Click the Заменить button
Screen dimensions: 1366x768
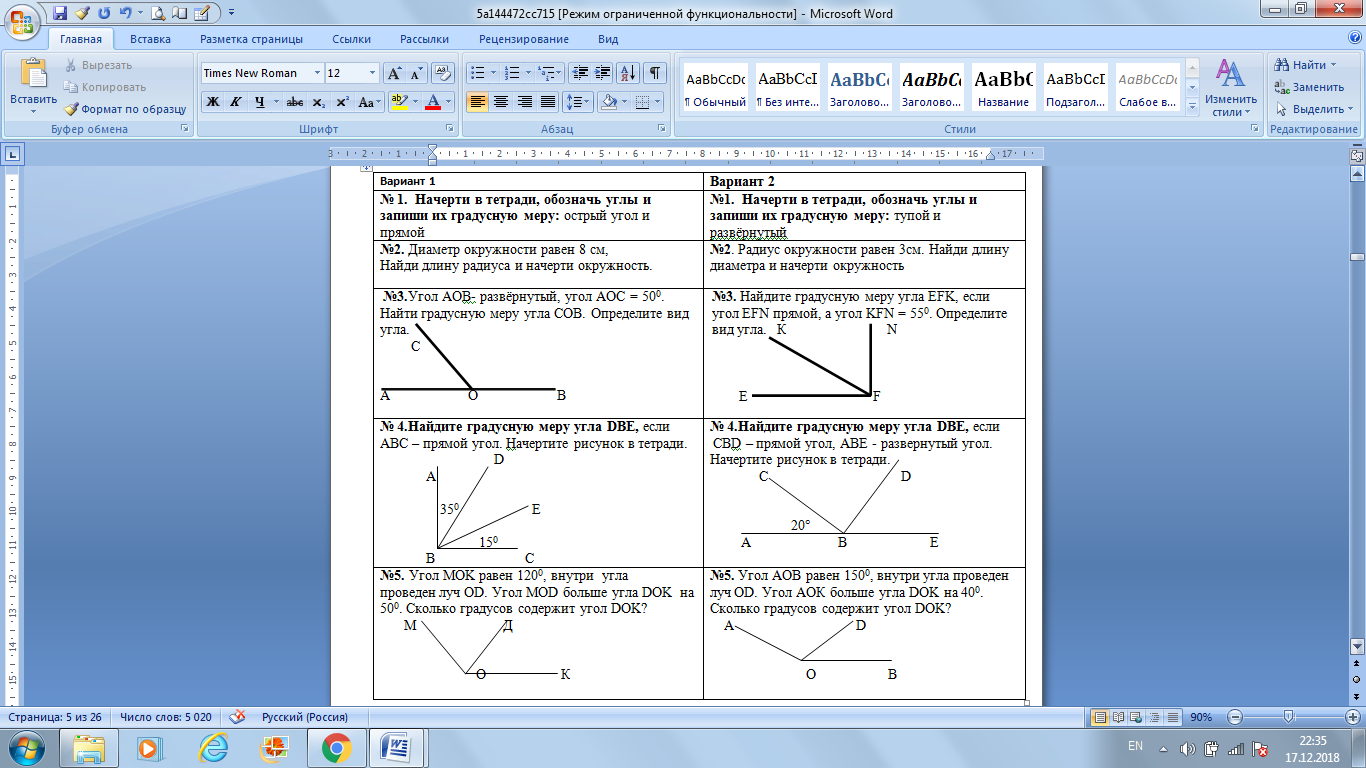[x=1309, y=87]
